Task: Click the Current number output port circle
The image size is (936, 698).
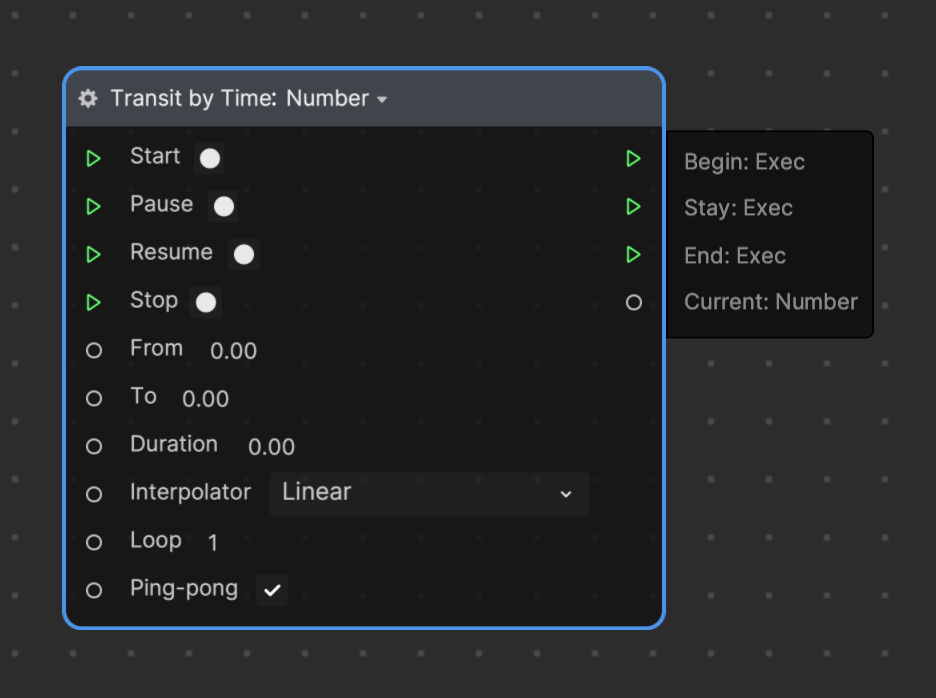Action: (634, 302)
